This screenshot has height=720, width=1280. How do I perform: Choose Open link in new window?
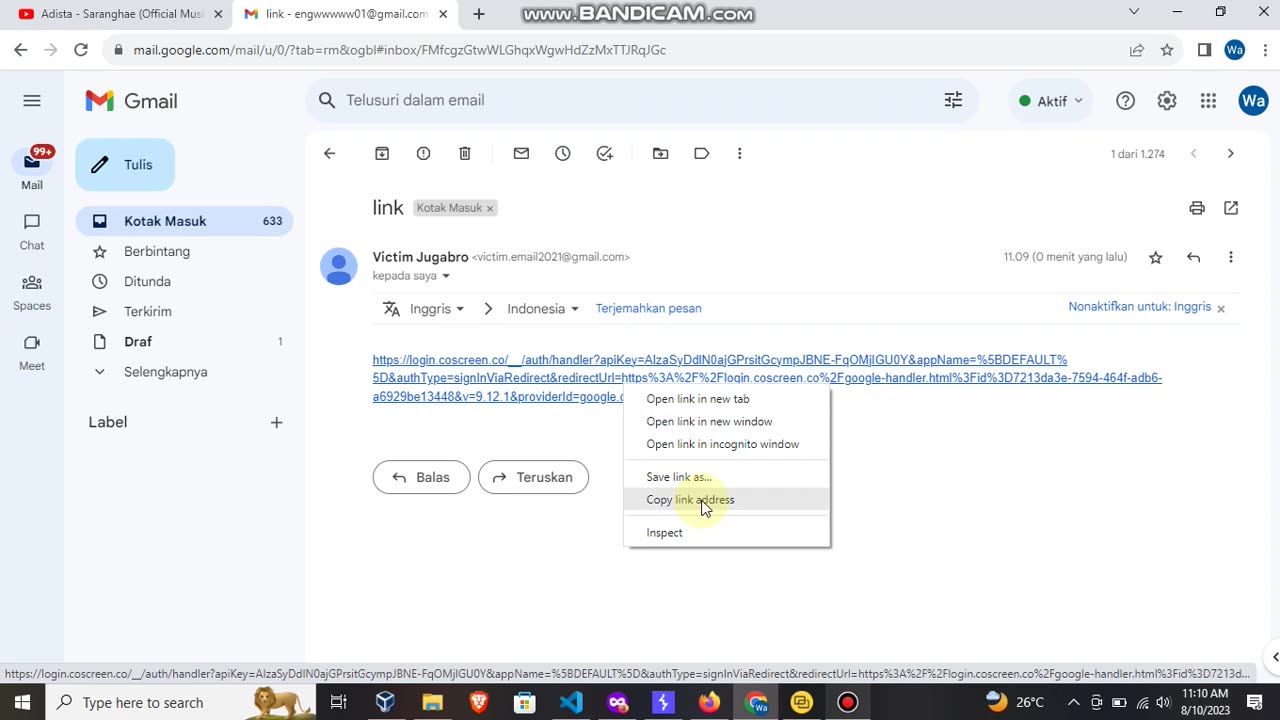727,421
